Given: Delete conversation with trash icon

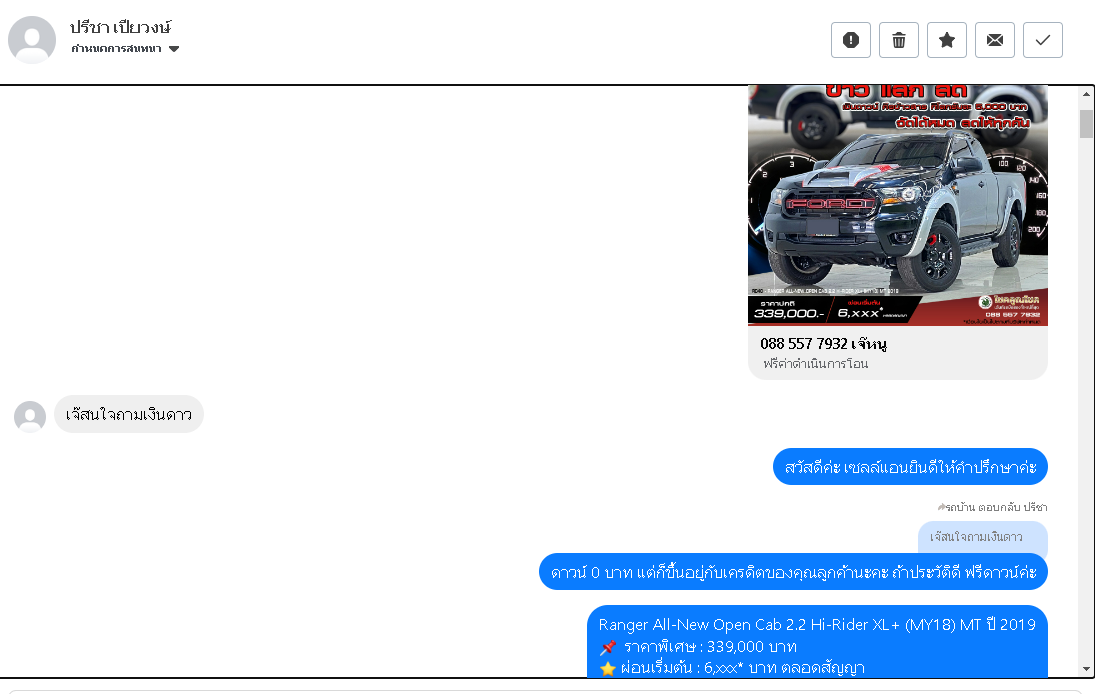Looking at the screenshot, I should [x=899, y=40].
